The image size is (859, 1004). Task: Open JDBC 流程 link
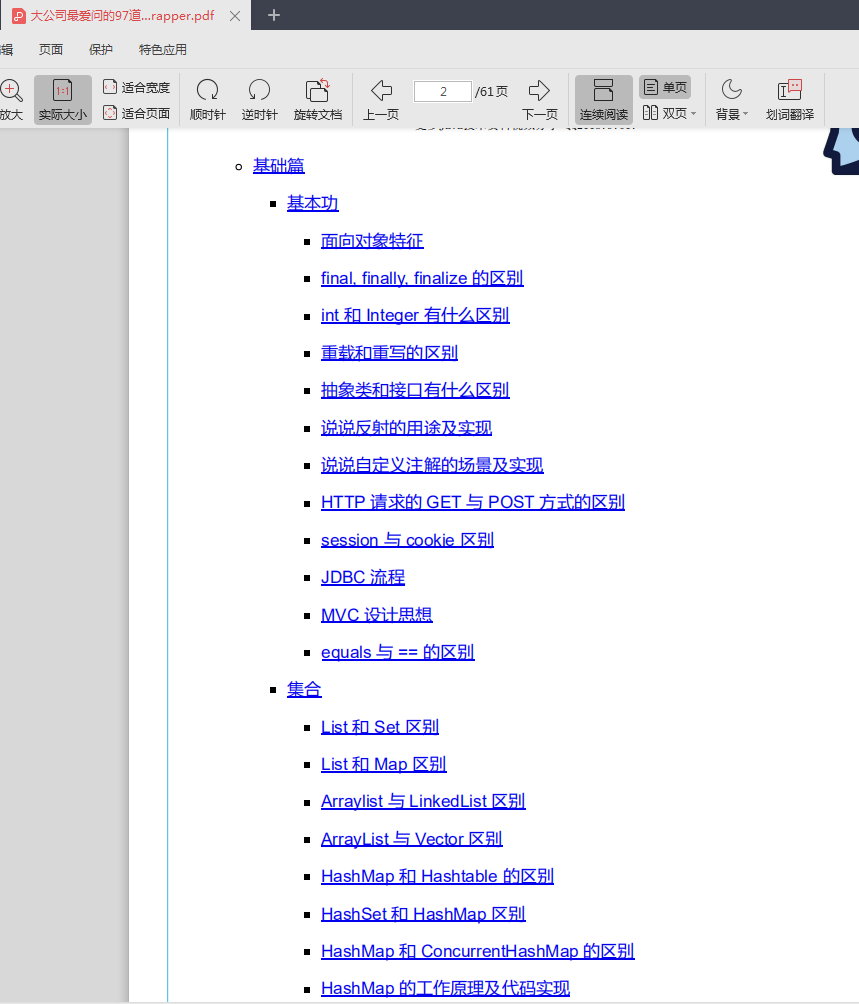(x=363, y=577)
